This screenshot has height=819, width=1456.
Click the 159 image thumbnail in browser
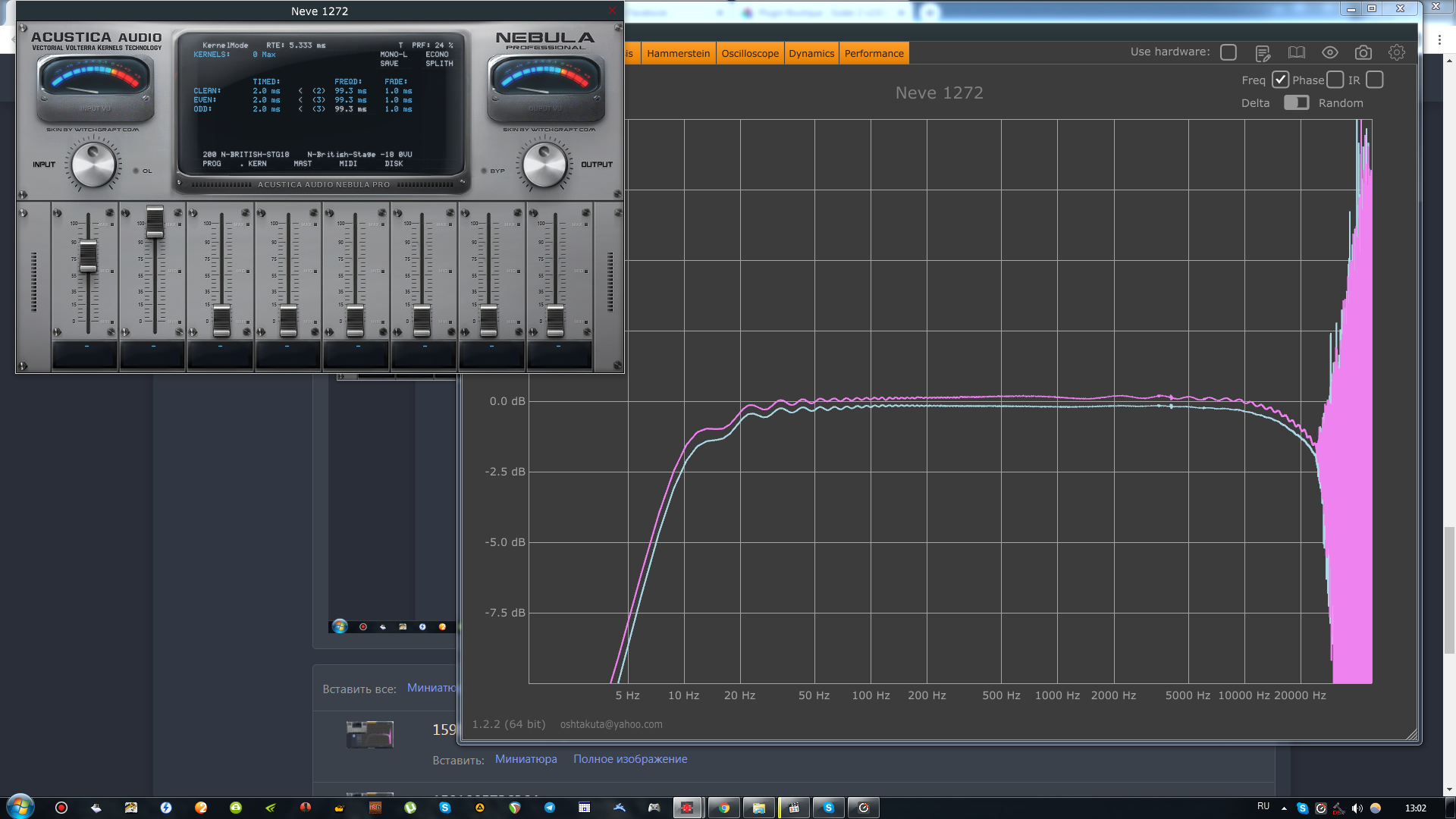pyautogui.click(x=370, y=734)
